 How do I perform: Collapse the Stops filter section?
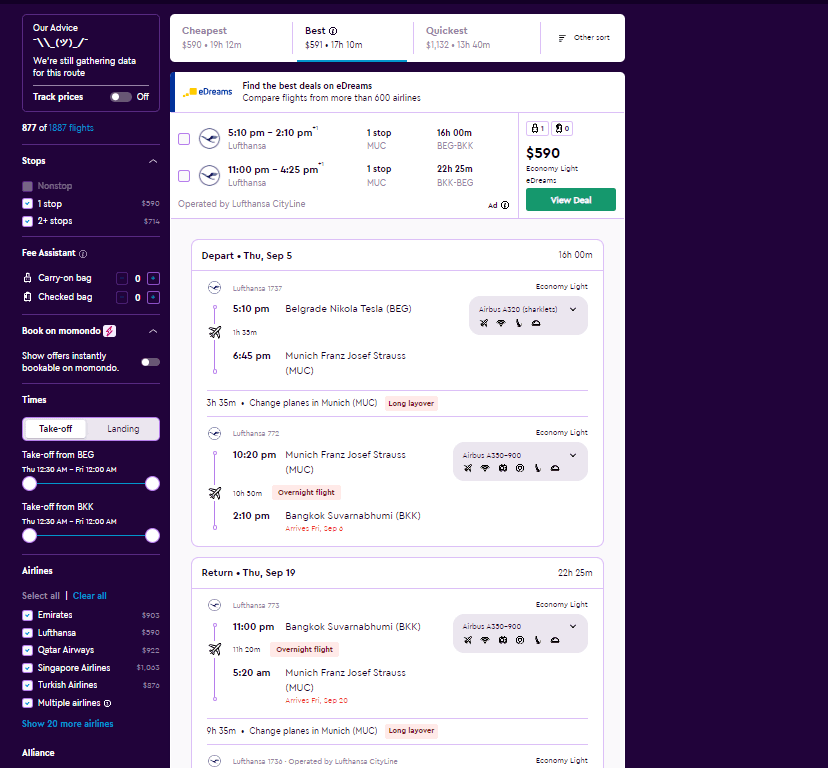click(x=153, y=161)
